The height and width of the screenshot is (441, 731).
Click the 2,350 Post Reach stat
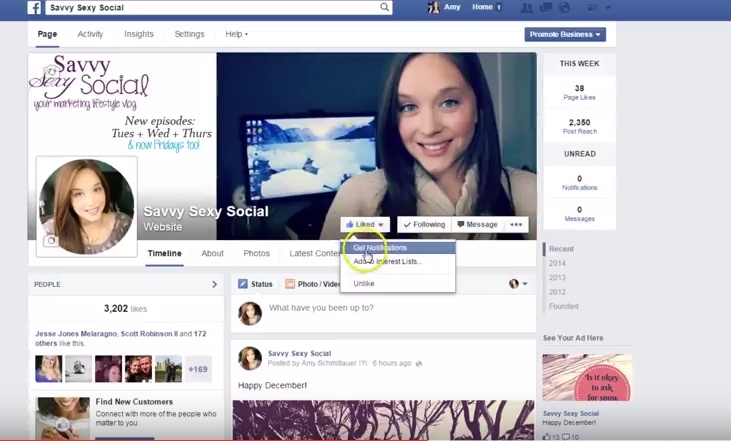[579, 126]
